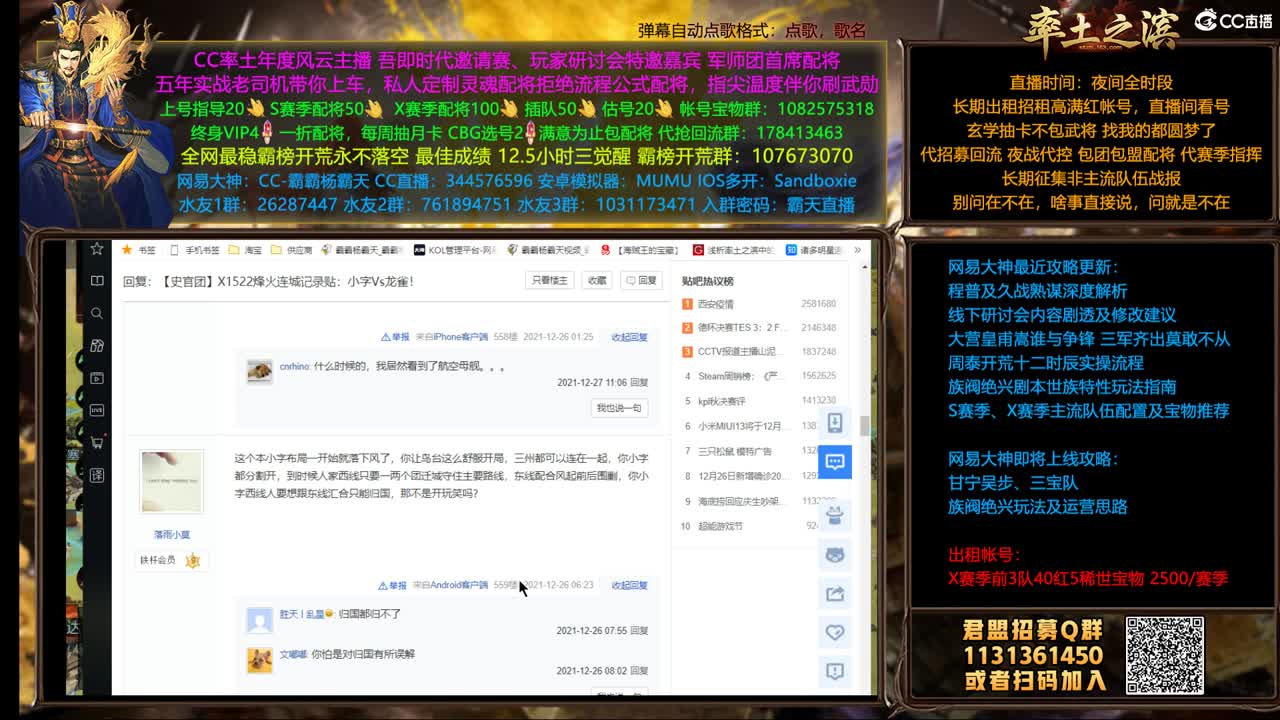Open the reading list book icon in sidebar
The width and height of the screenshot is (1280, 720).
97,281
